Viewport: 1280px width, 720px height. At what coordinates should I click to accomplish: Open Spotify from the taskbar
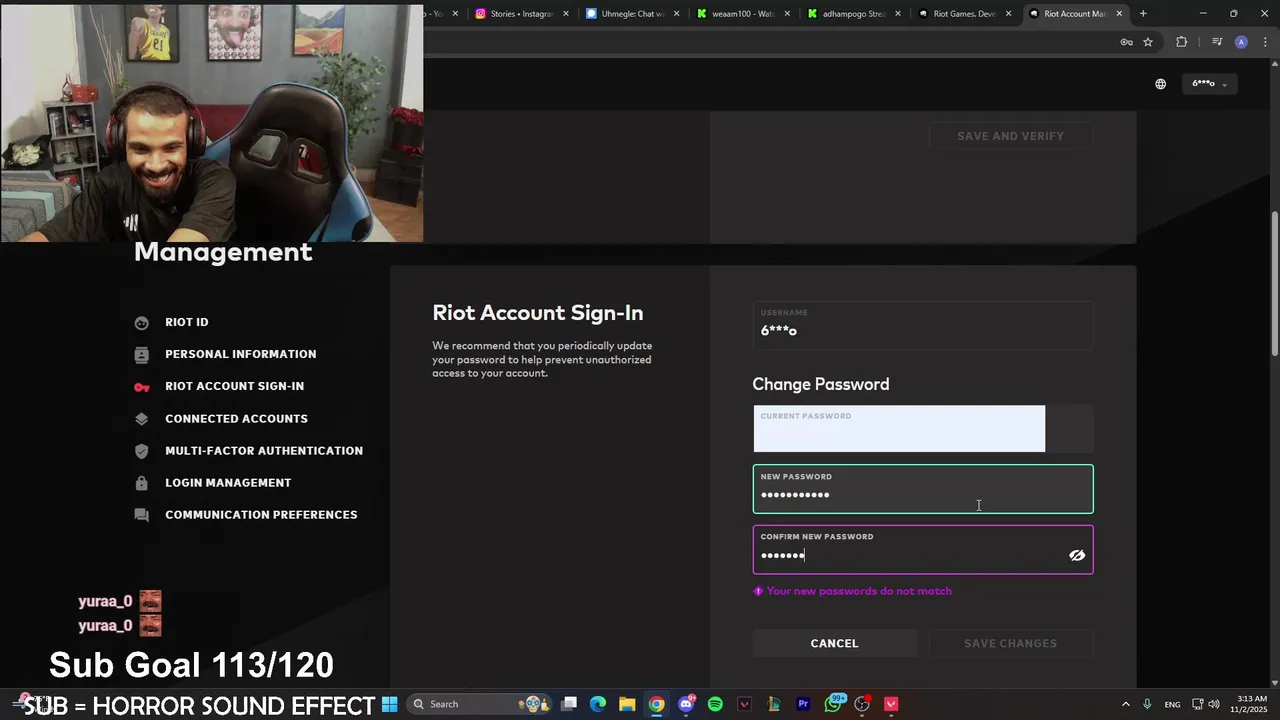(x=715, y=704)
